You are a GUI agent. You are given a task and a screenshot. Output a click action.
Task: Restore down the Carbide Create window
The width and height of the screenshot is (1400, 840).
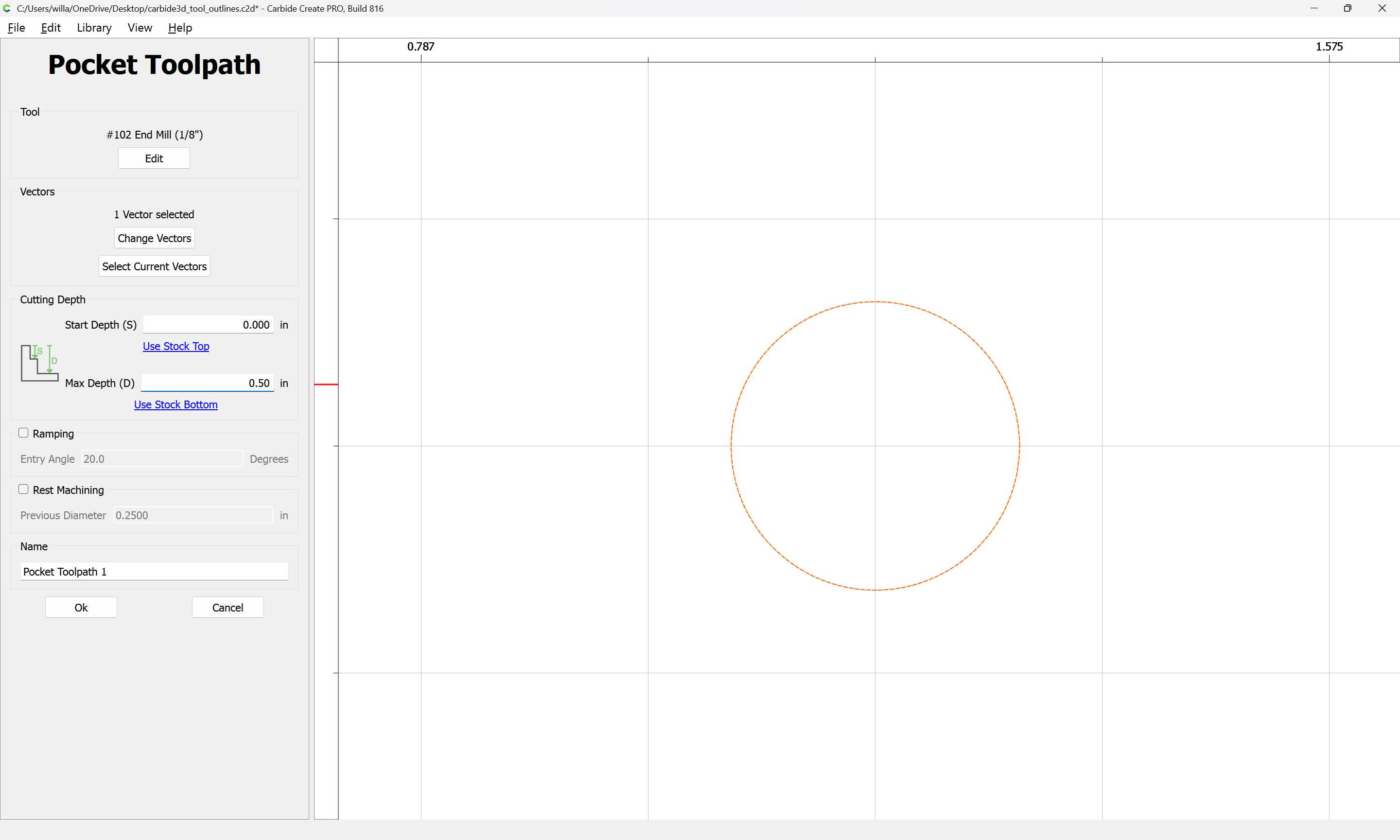coord(1347,8)
